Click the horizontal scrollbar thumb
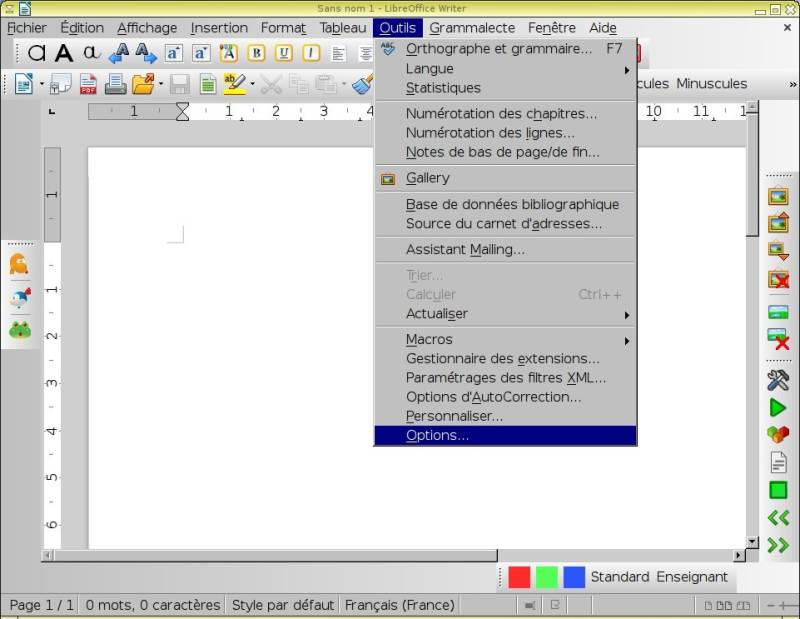Image resolution: width=800 pixels, height=619 pixels. click(x=276, y=555)
